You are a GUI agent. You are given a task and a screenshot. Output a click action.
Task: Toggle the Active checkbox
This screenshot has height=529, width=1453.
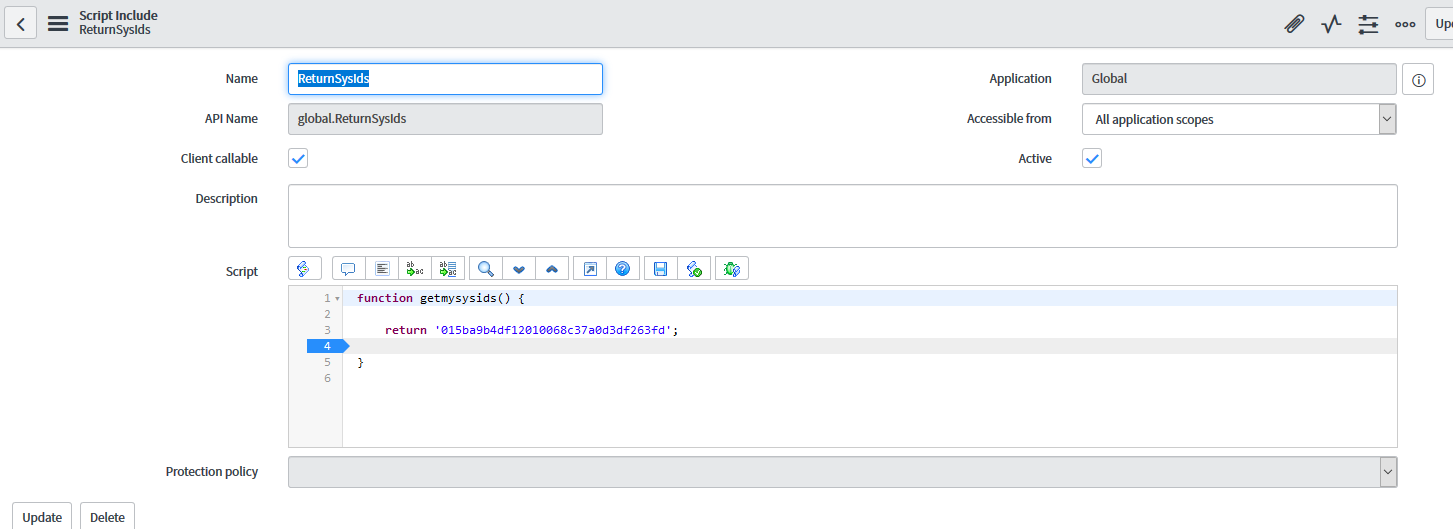(x=1092, y=158)
